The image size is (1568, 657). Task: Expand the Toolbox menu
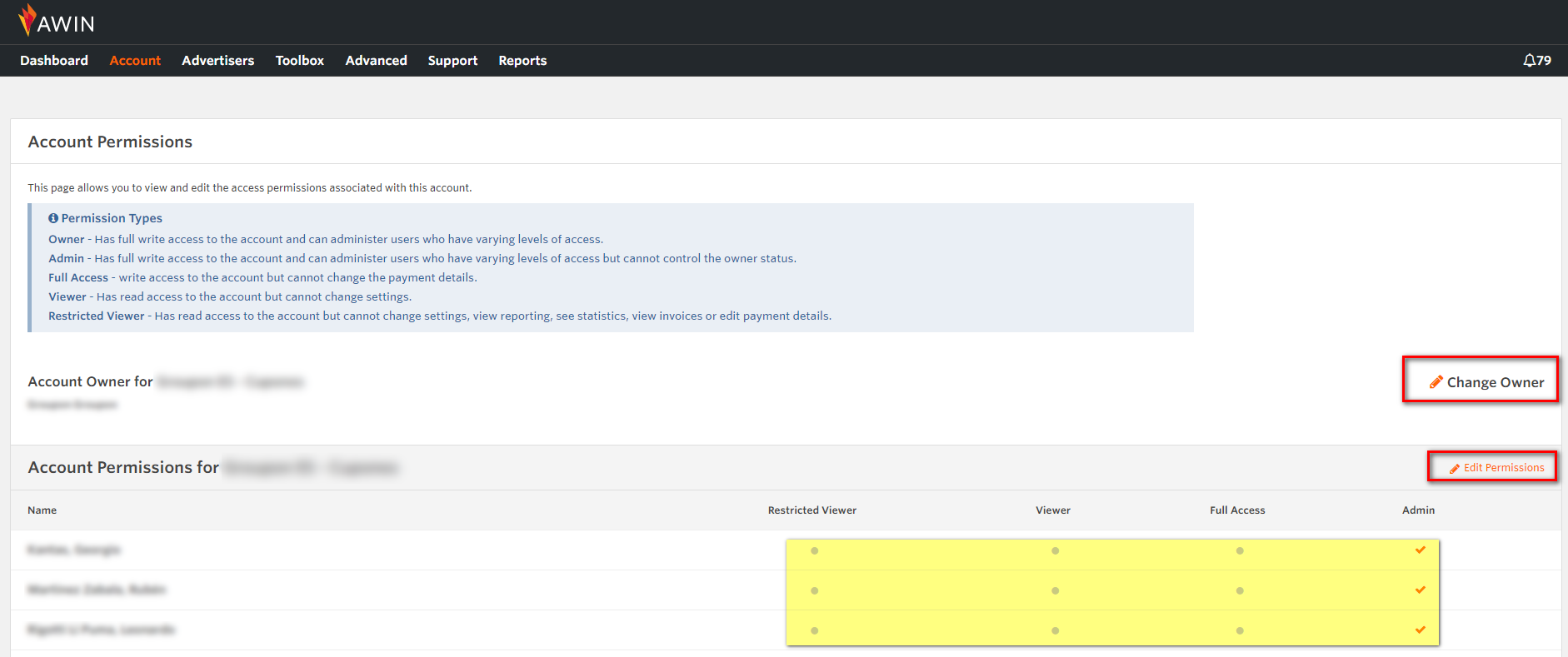pyautogui.click(x=299, y=61)
